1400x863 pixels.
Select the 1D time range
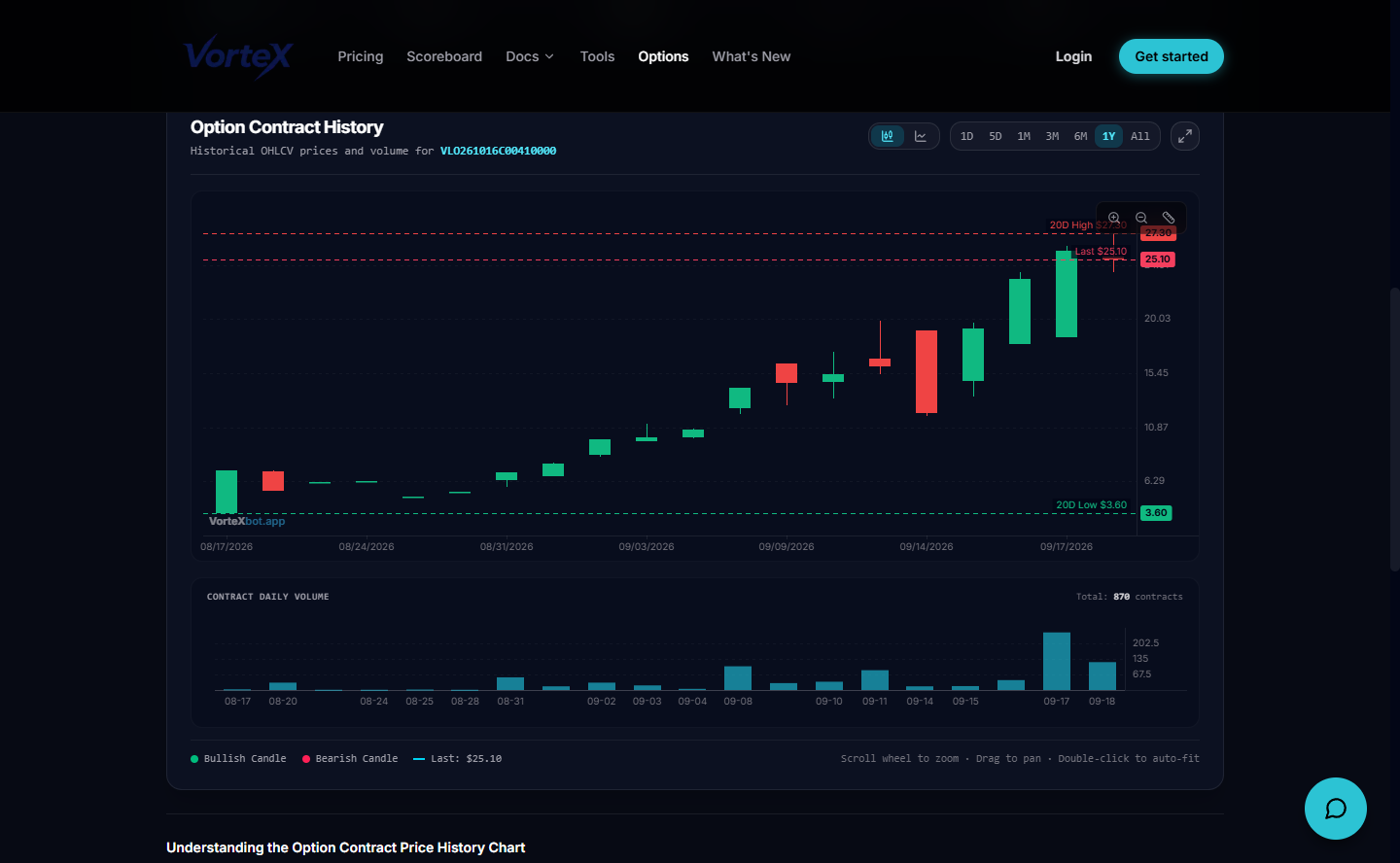(x=967, y=136)
